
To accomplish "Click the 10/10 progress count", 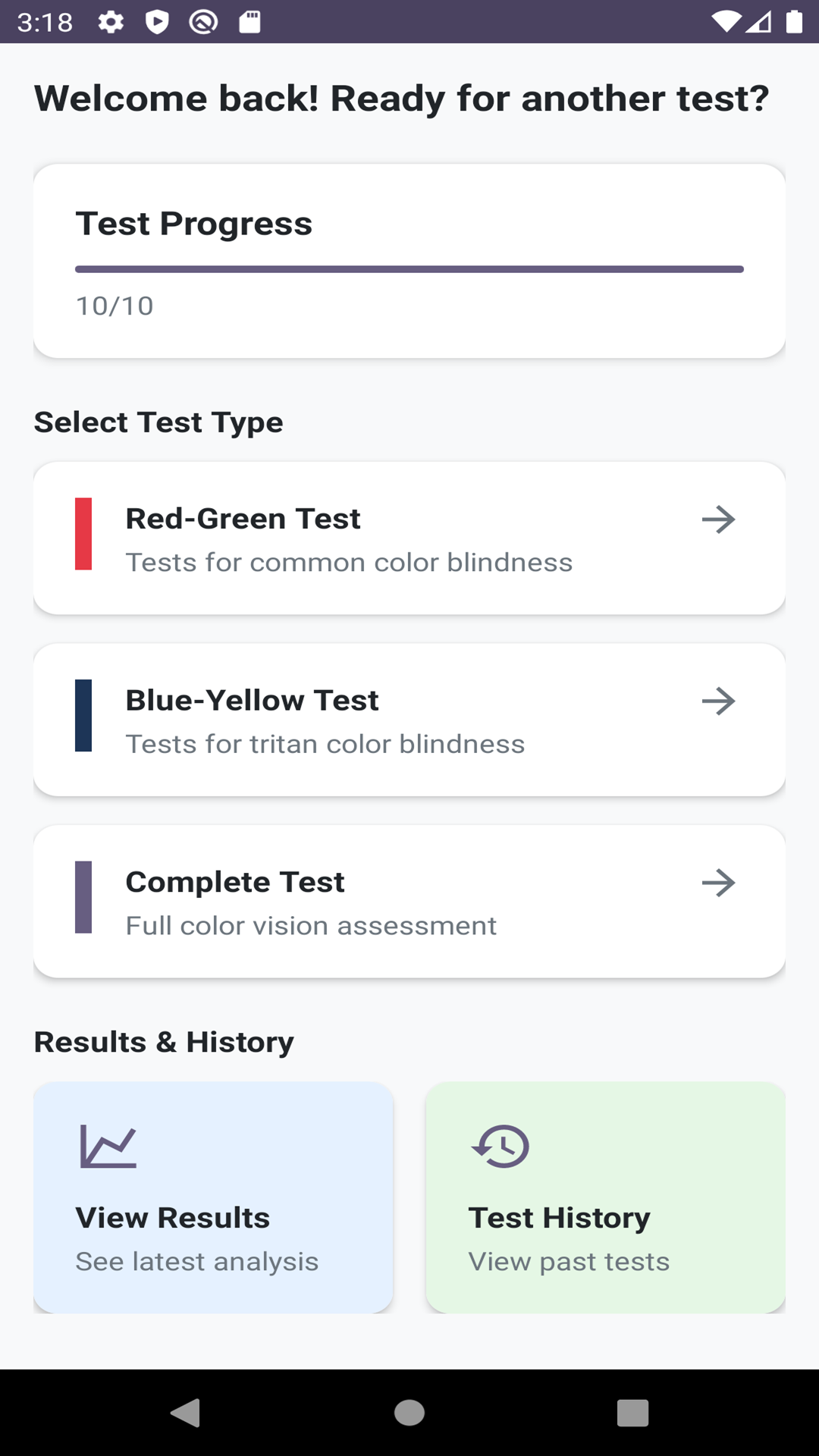I will pyautogui.click(x=115, y=306).
